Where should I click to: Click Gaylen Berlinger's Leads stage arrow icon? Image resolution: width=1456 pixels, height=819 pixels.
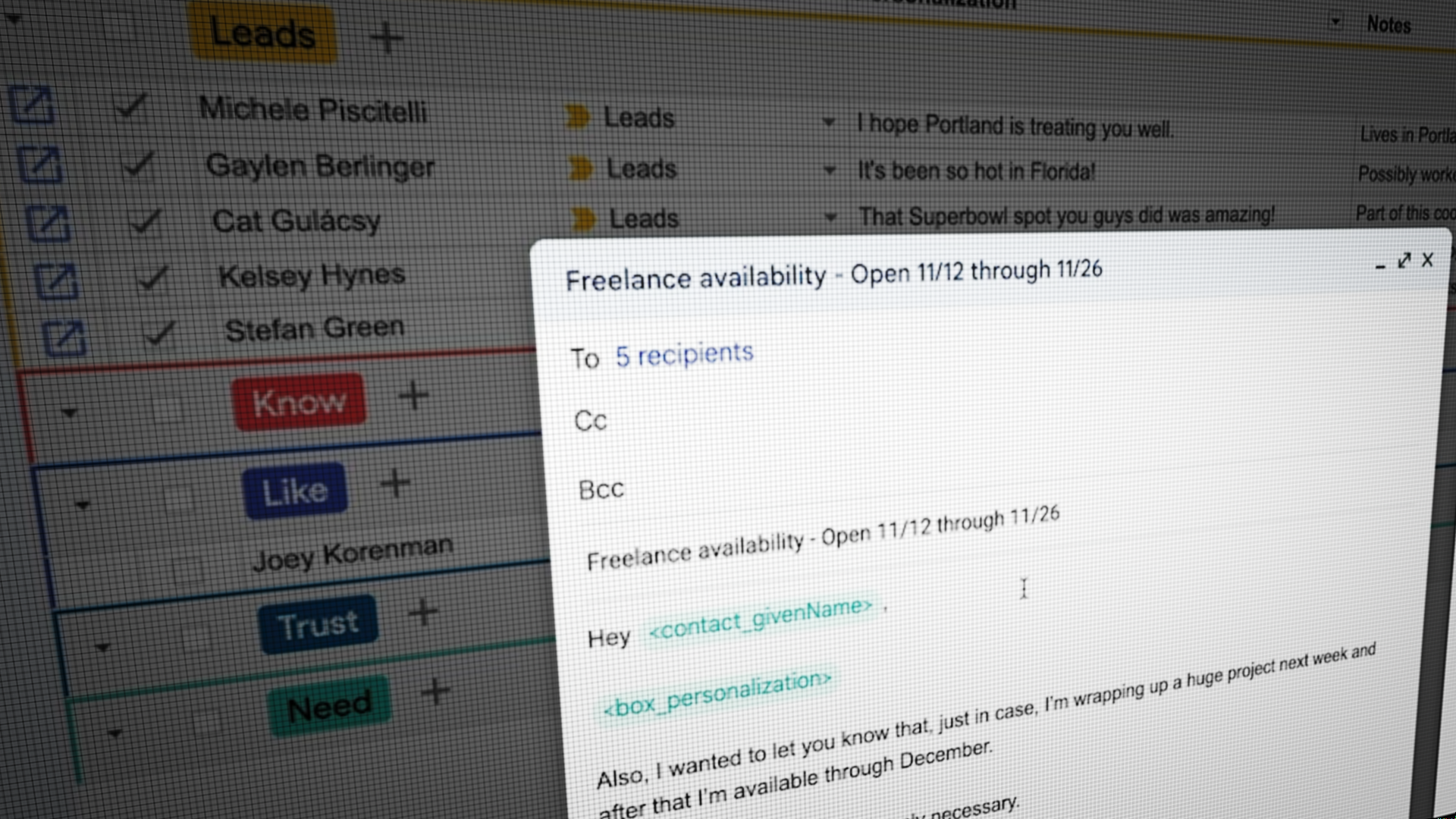581,168
